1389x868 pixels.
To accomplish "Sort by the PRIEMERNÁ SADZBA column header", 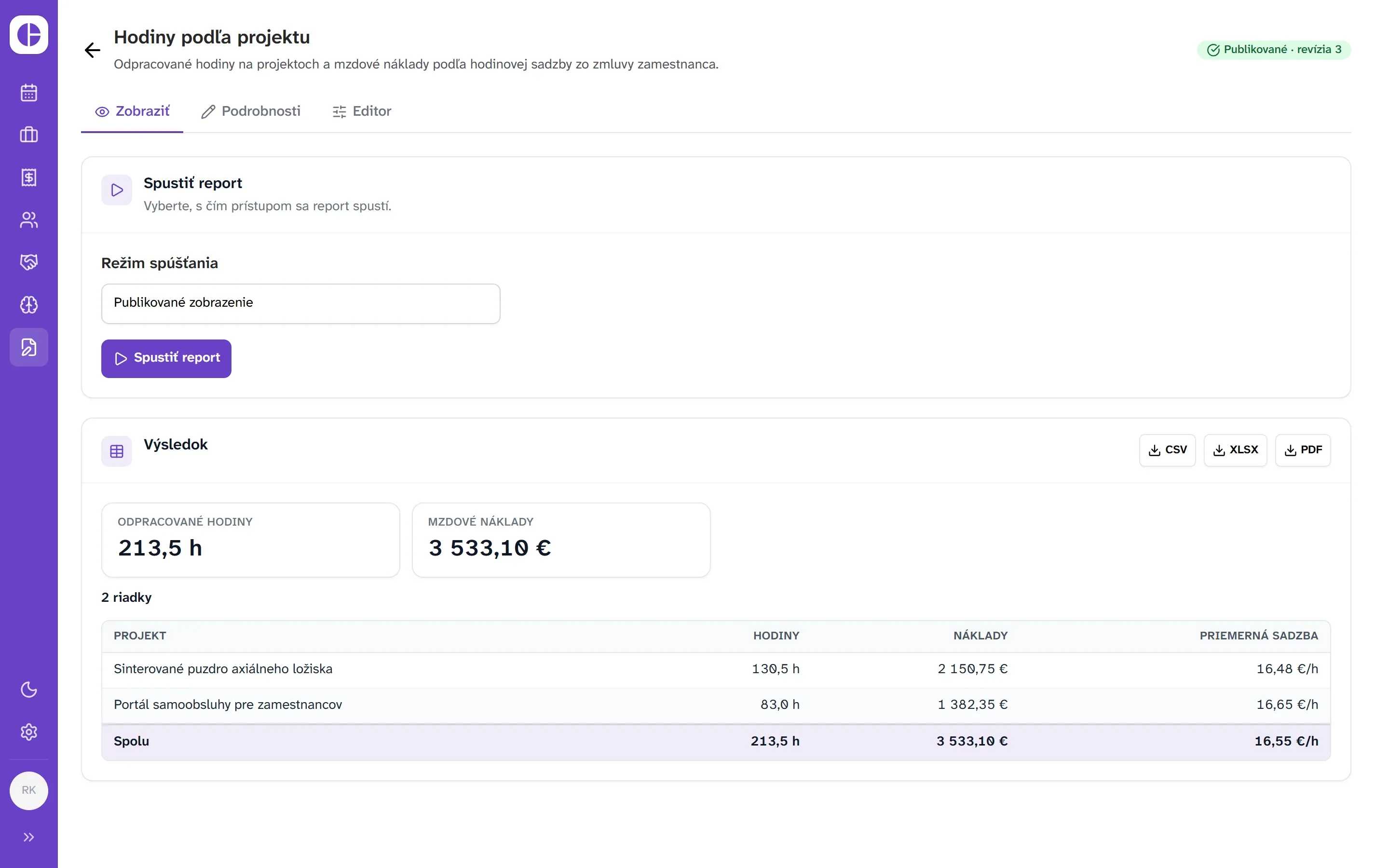I will coord(1259,636).
